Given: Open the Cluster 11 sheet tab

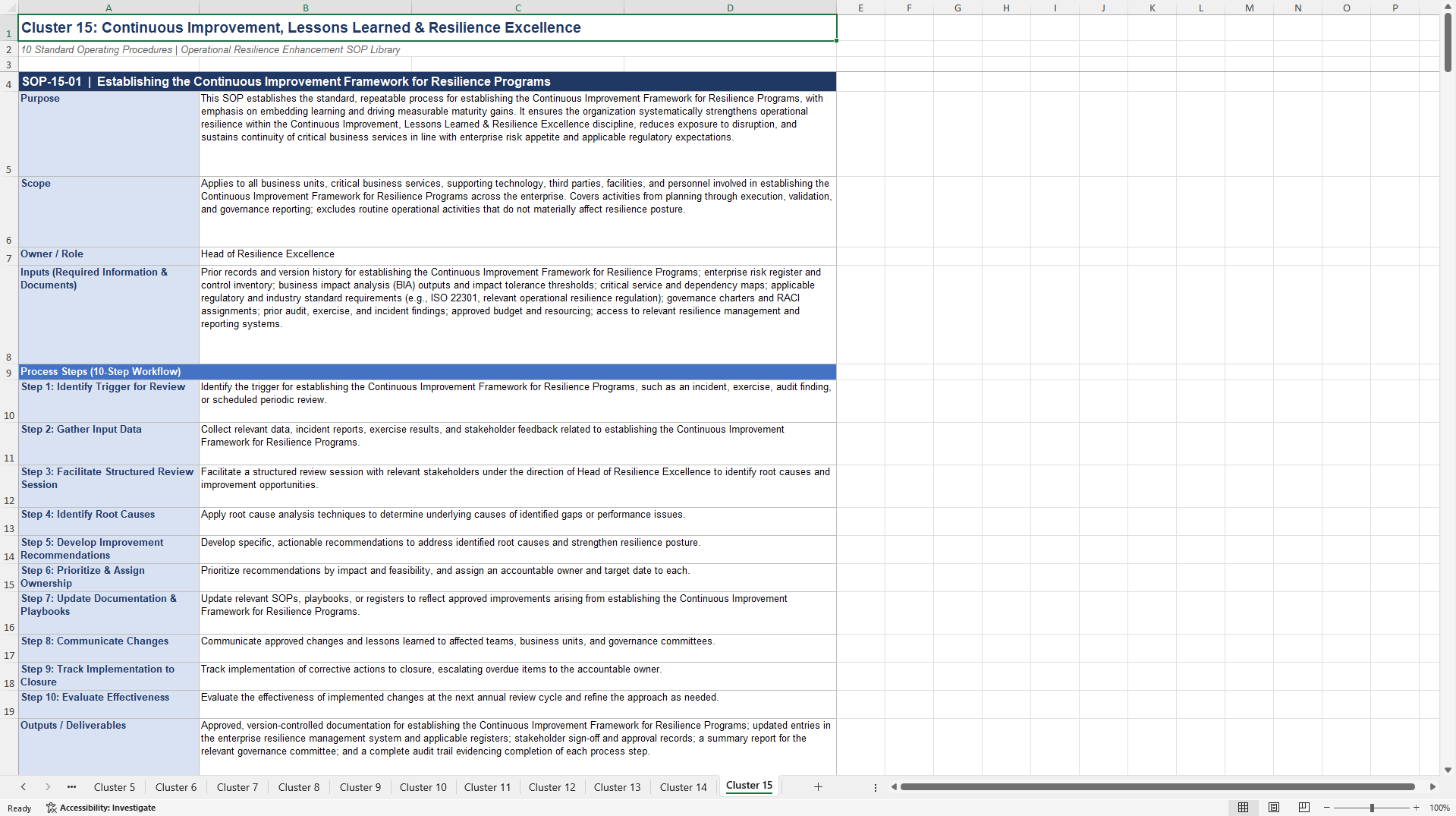Looking at the screenshot, I should click(x=488, y=787).
